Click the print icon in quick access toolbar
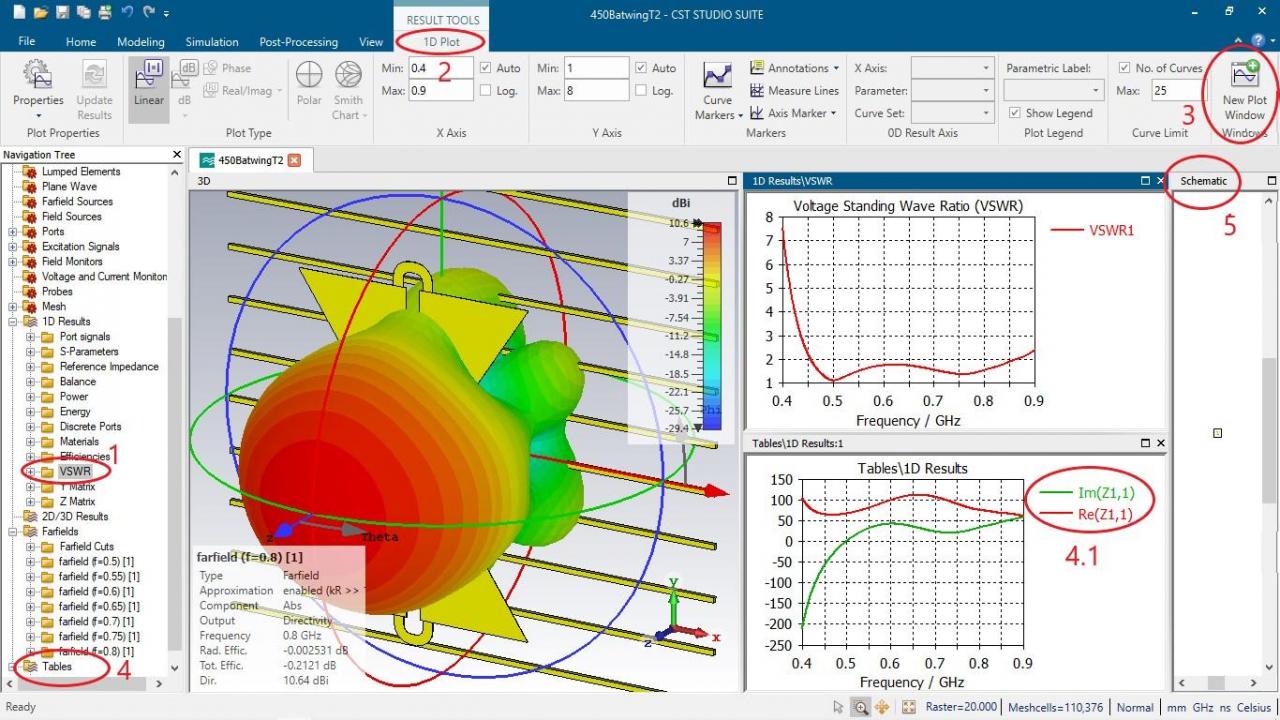Screen dimensions: 1280x720 pyautogui.click(x=104, y=12)
